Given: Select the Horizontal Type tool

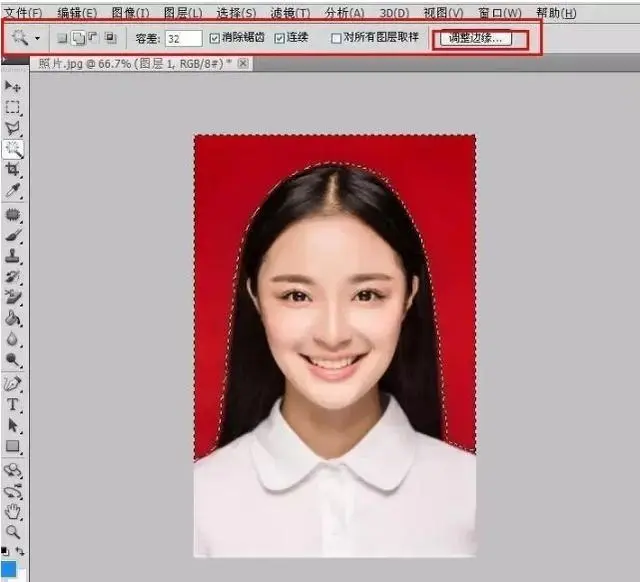Looking at the screenshot, I should click(x=14, y=405).
